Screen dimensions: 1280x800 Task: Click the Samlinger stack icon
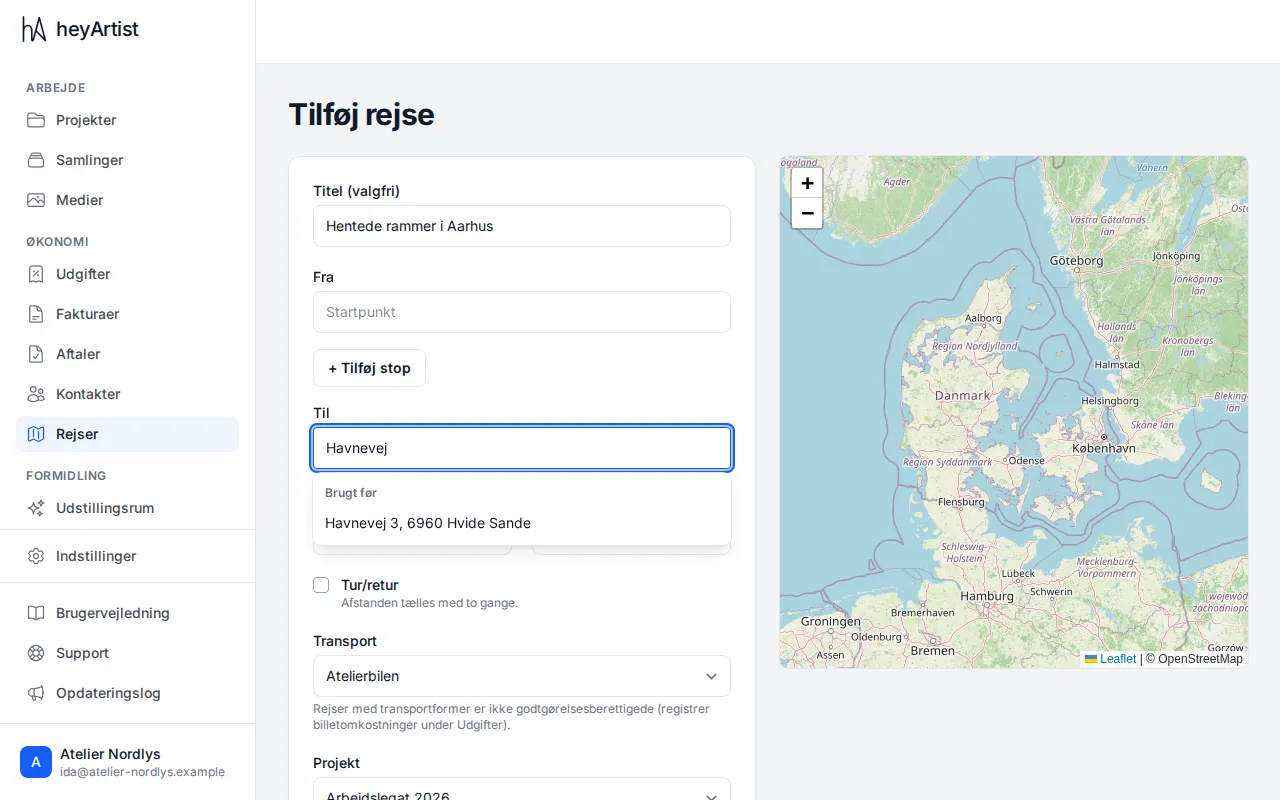36,160
